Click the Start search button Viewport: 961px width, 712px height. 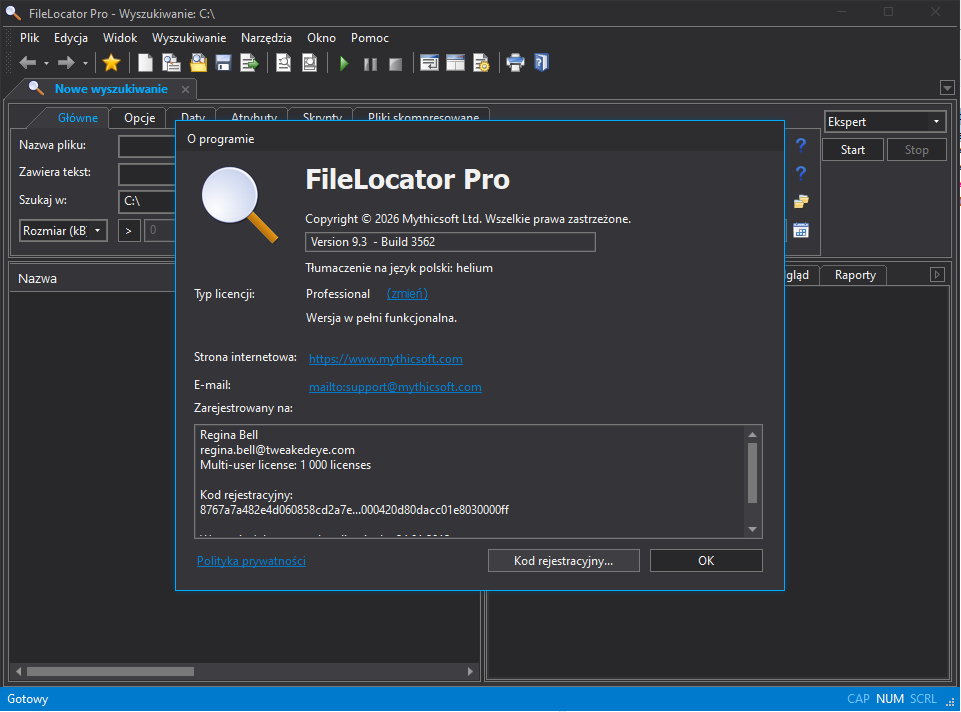pos(853,150)
